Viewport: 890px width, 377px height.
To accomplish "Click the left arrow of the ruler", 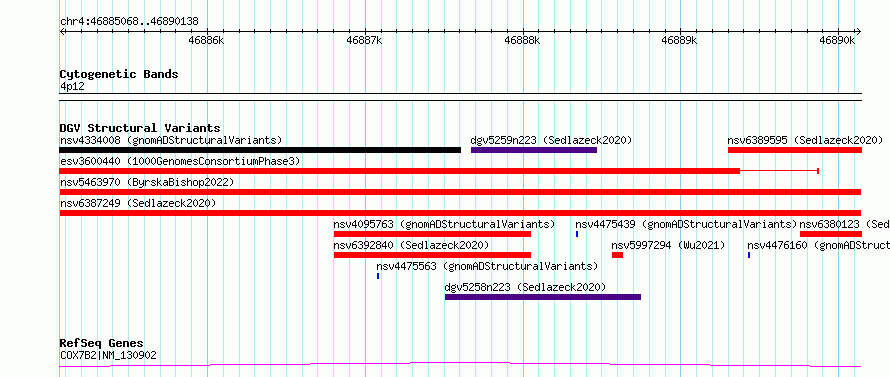I will pyautogui.click(x=62, y=32).
